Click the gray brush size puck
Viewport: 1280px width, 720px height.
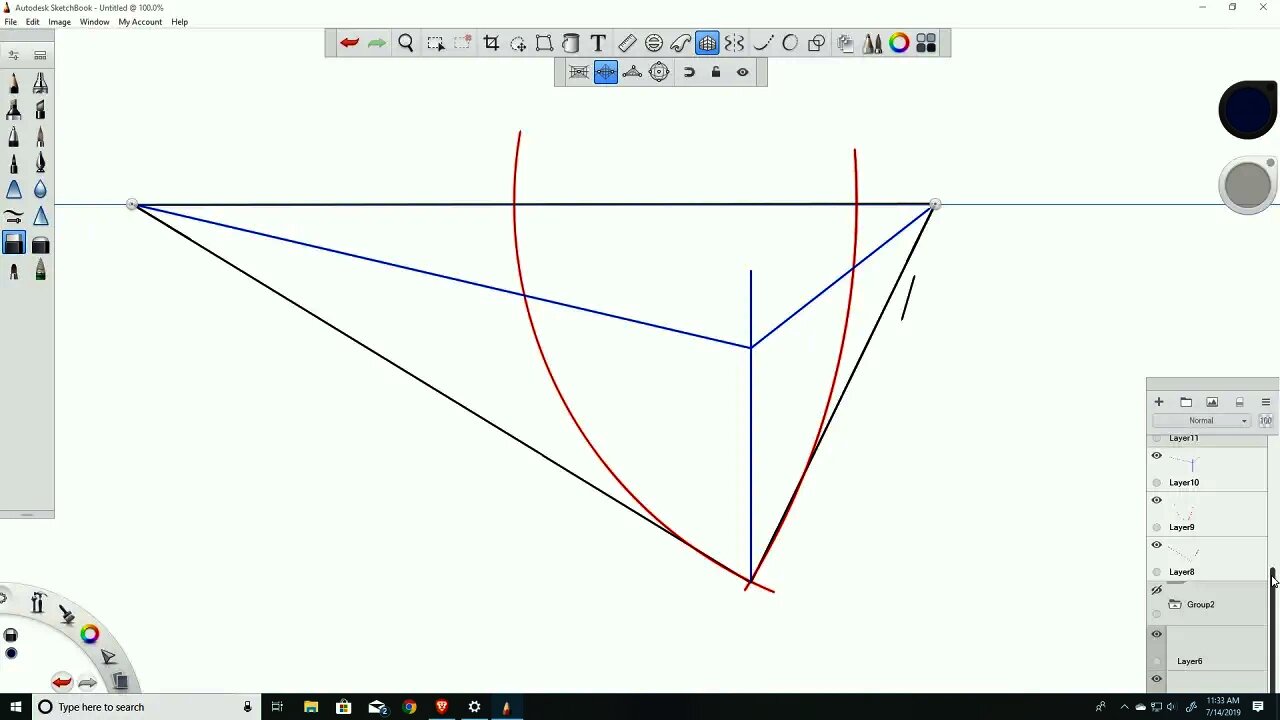(x=1247, y=185)
